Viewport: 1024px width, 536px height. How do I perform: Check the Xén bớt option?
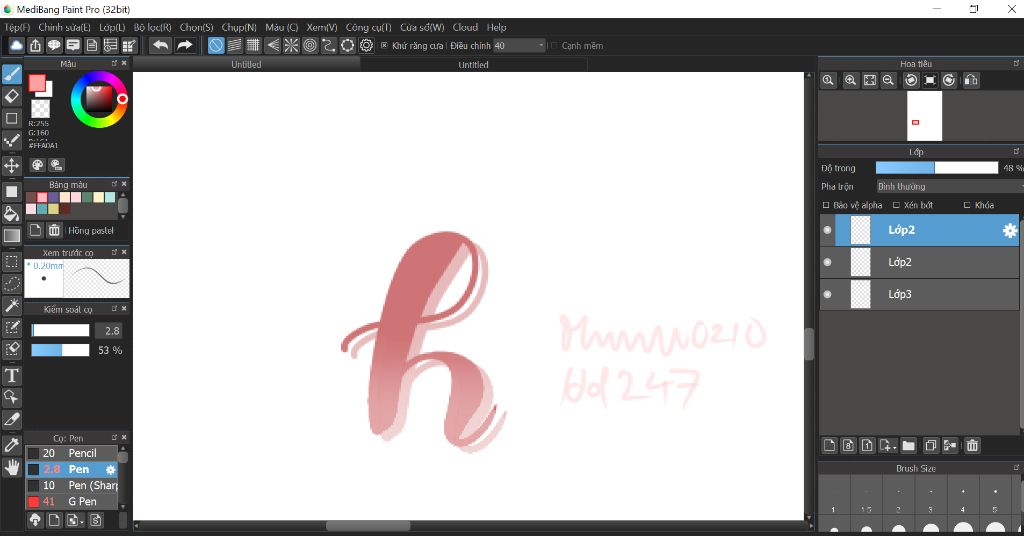(896, 205)
